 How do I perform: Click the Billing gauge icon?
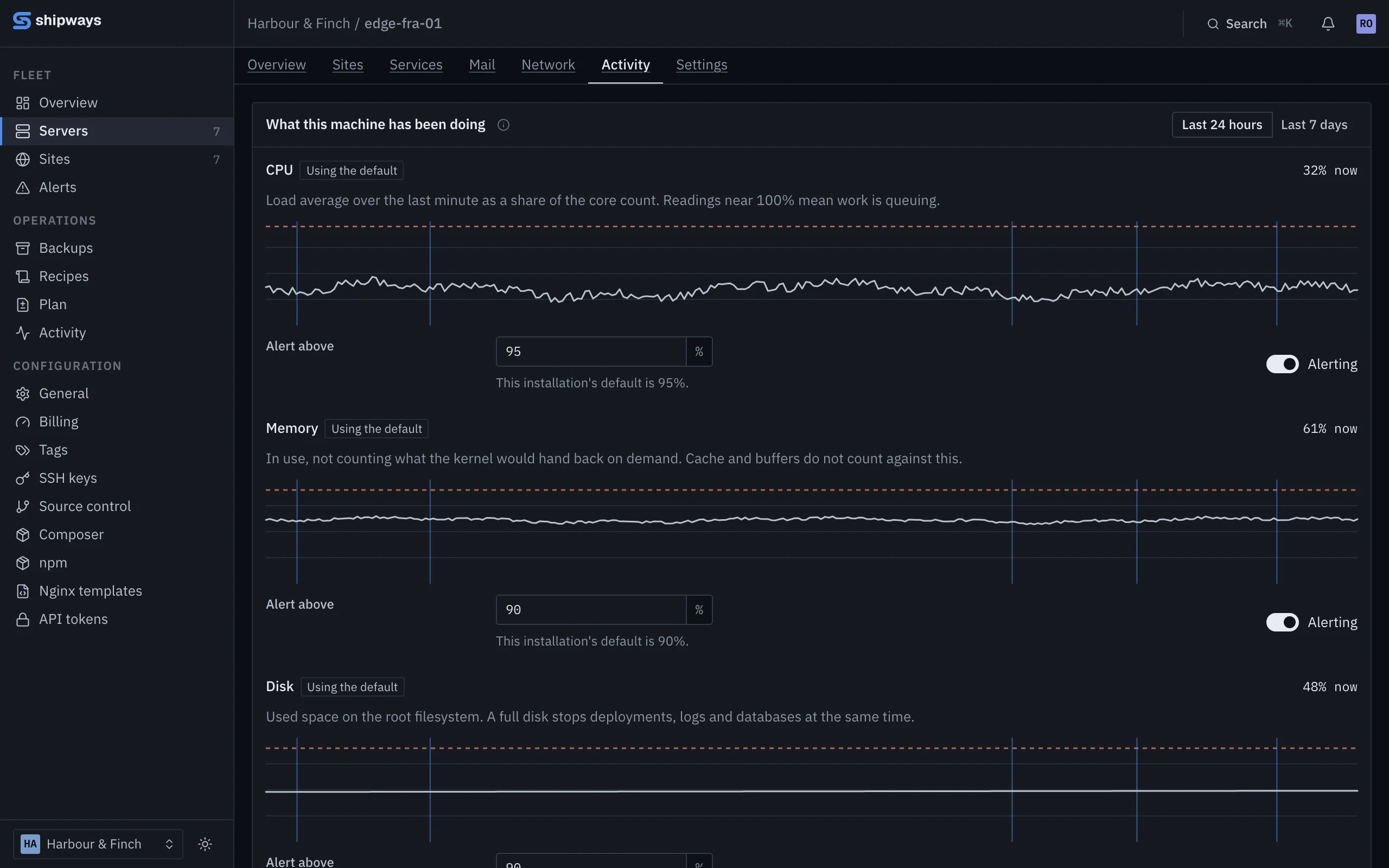click(23, 422)
